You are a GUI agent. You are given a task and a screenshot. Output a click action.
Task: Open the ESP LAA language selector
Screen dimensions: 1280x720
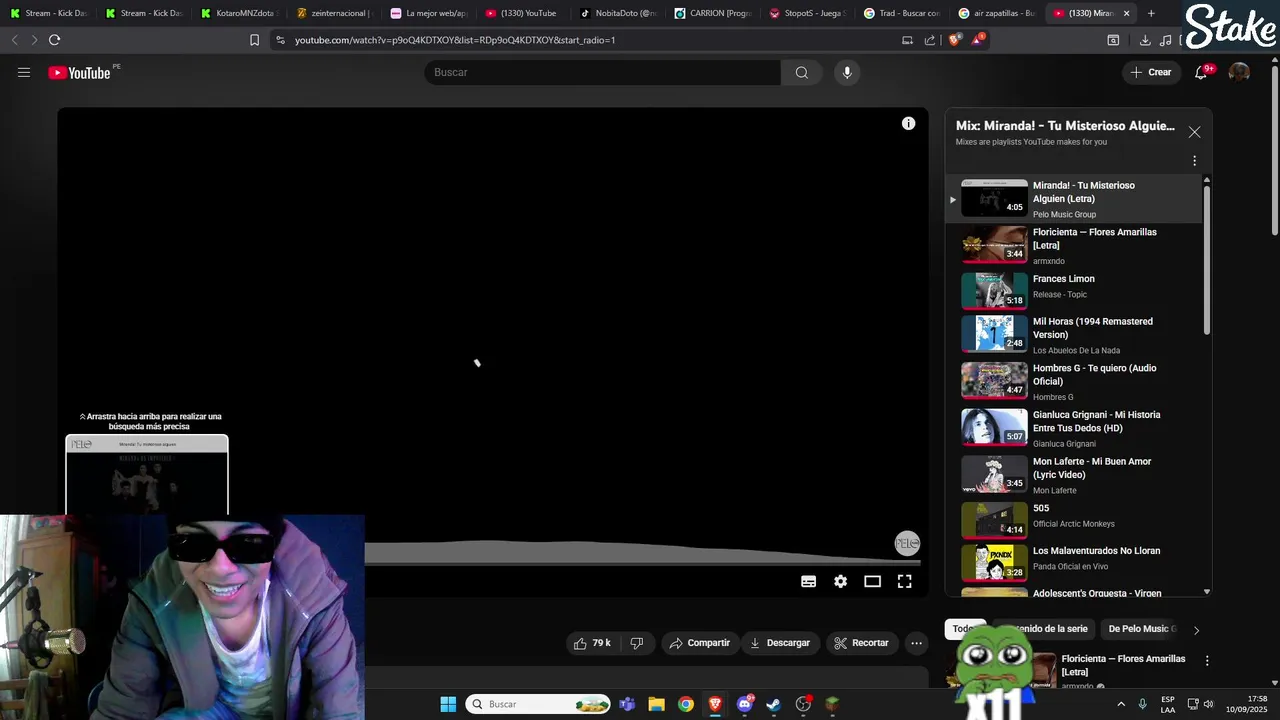point(1168,704)
